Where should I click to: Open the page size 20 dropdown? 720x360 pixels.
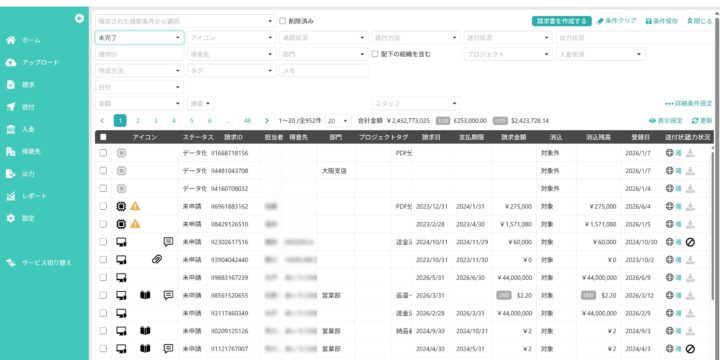pos(338,121)
